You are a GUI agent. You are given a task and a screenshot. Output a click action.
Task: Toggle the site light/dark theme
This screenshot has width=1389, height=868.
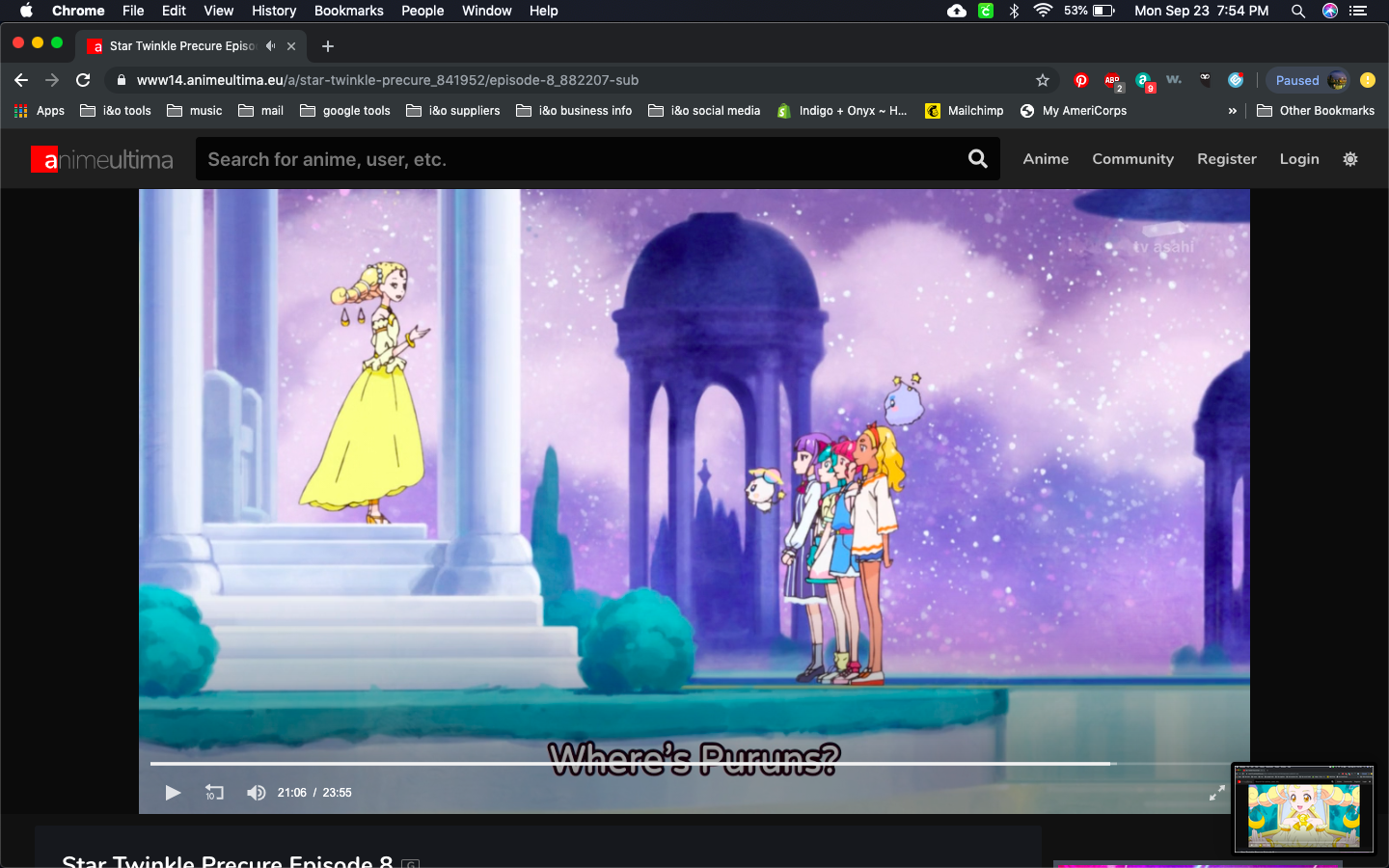tap(1350, 159)
